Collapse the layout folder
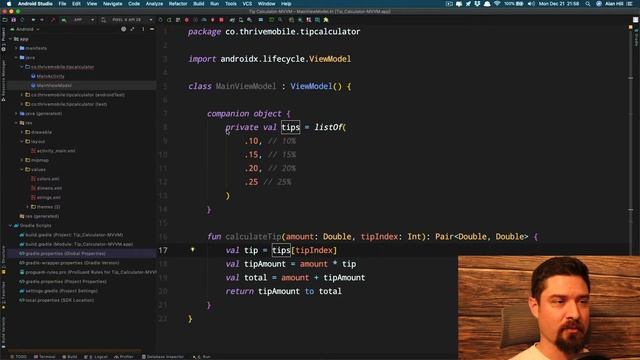 point(22,142)
